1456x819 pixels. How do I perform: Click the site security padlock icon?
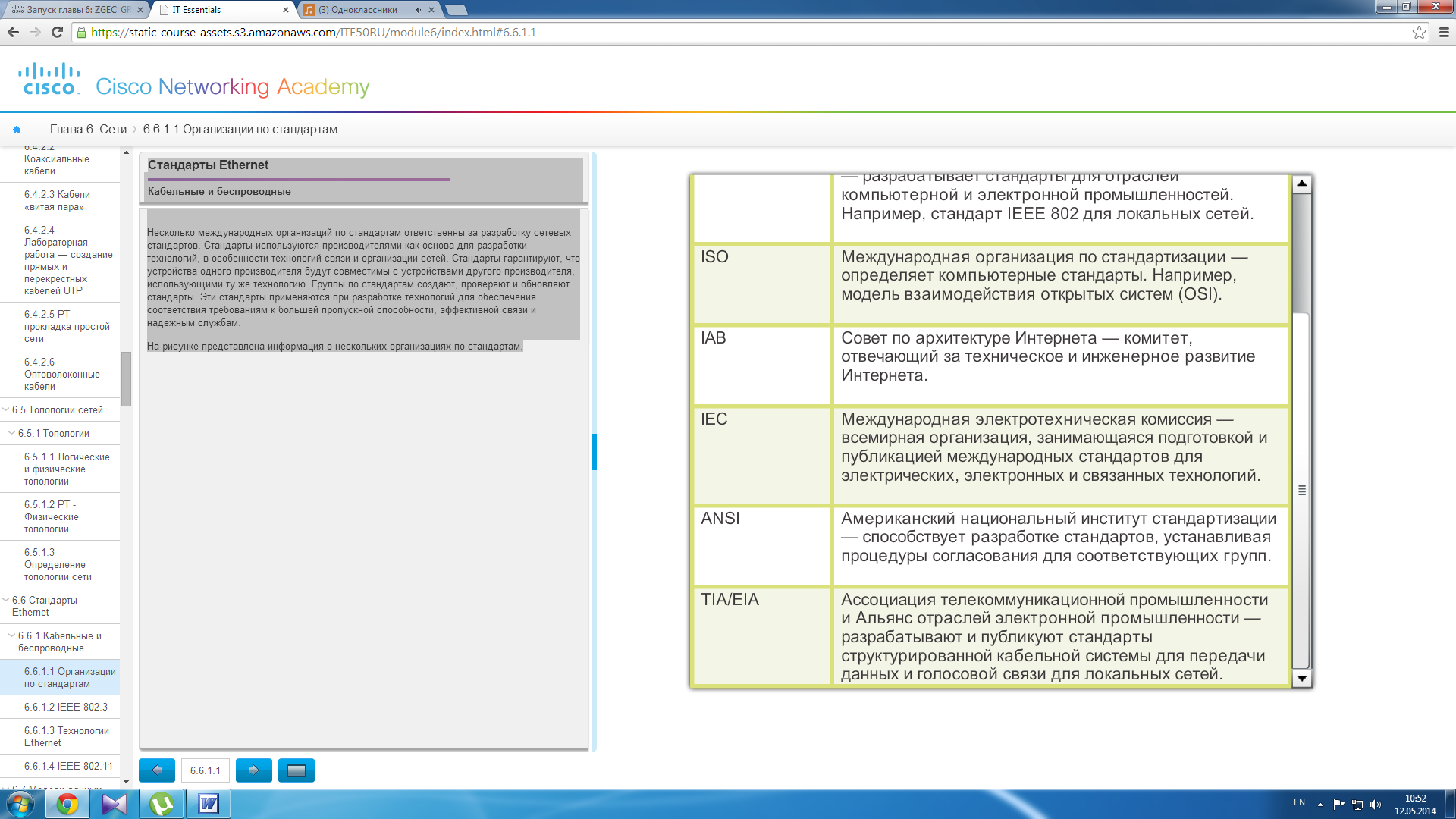click(x=81, y=32)
